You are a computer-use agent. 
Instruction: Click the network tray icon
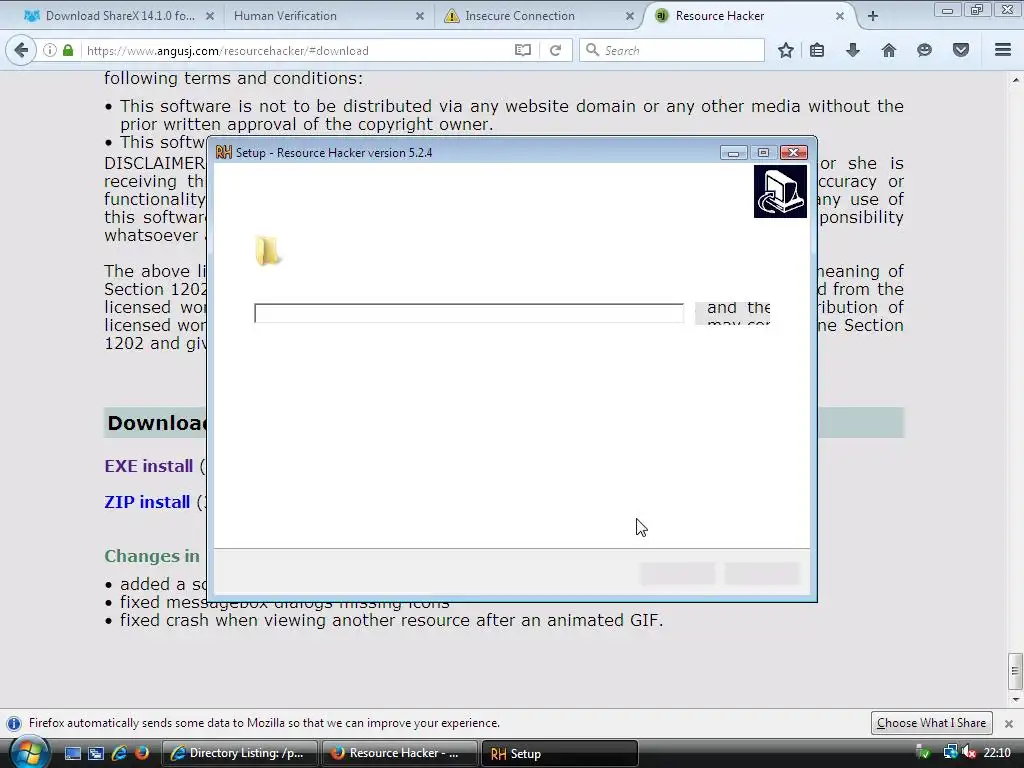tap(950, 753)
